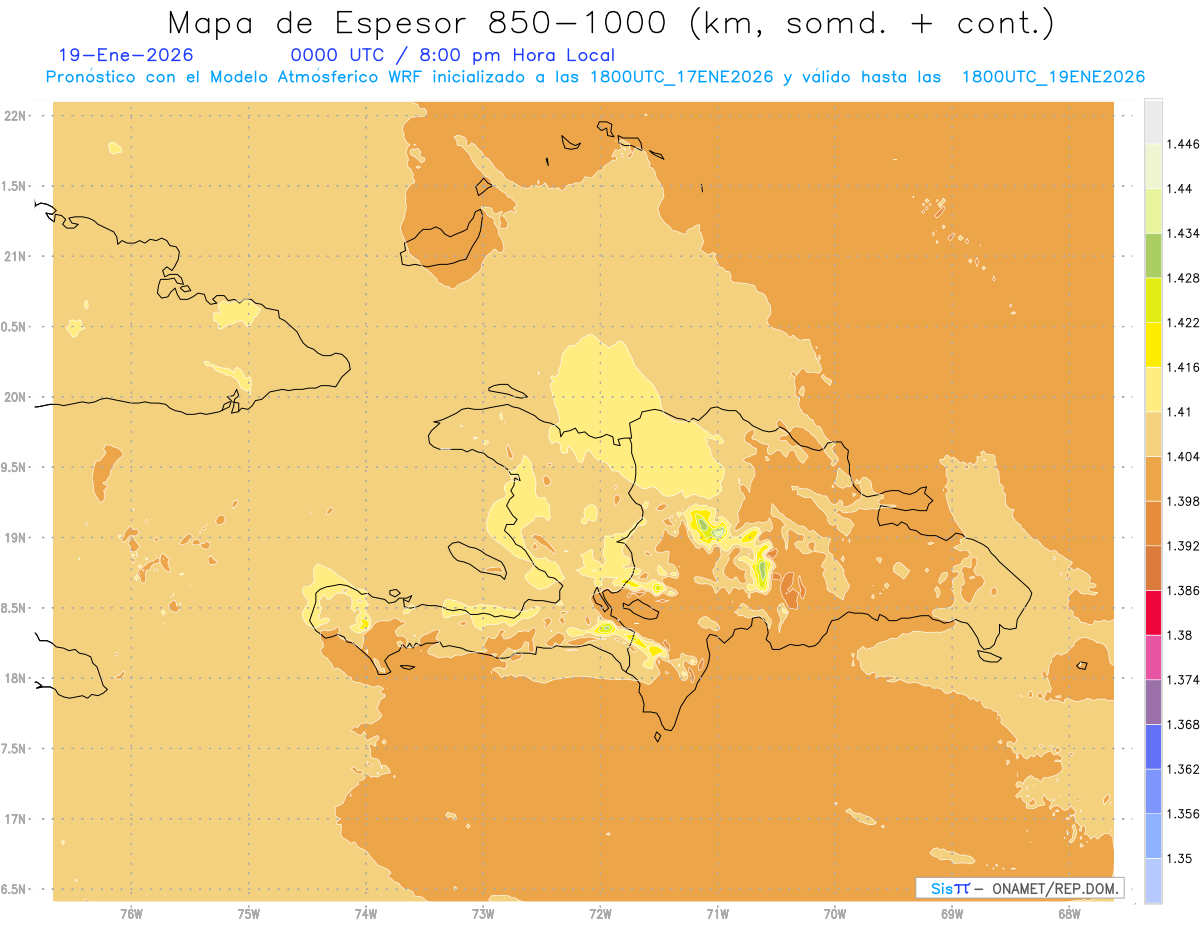Click the pink 1.374–1.38 color bar segment
Image resolution: width=1200 pixels, height=927 pixels.
[x=1153, y=657]
